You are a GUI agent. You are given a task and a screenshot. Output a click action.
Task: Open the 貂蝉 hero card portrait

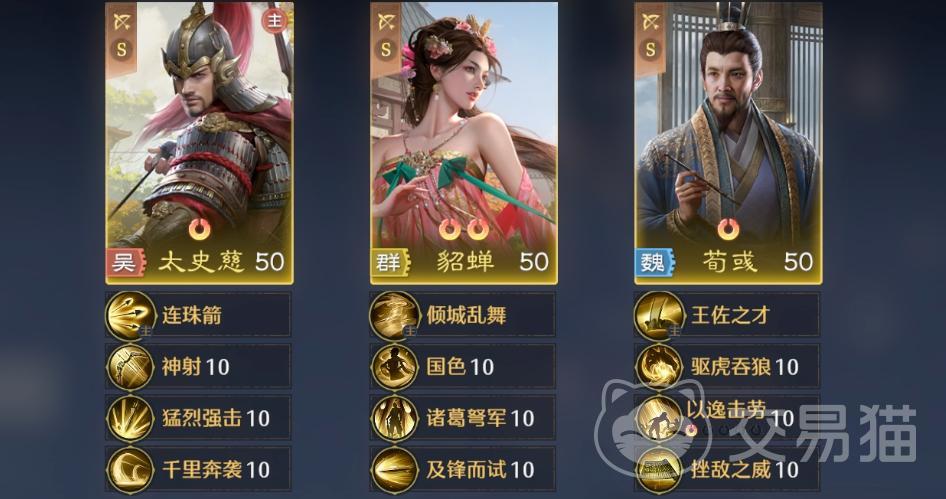point(463,143)
